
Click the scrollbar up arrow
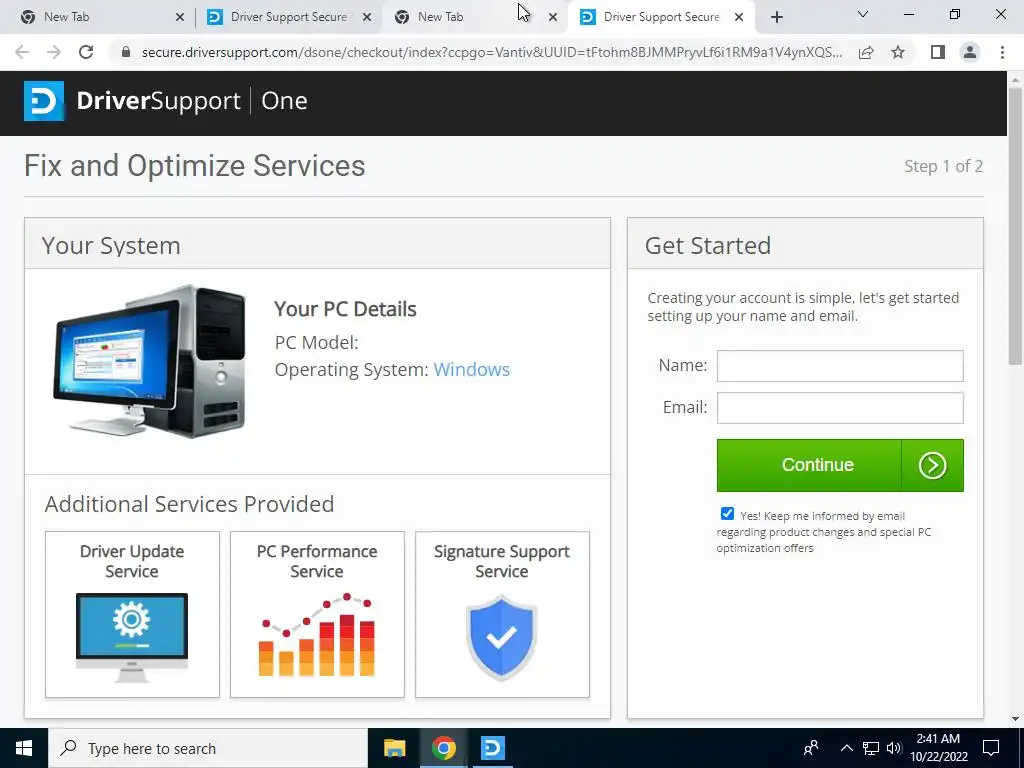1015,79
